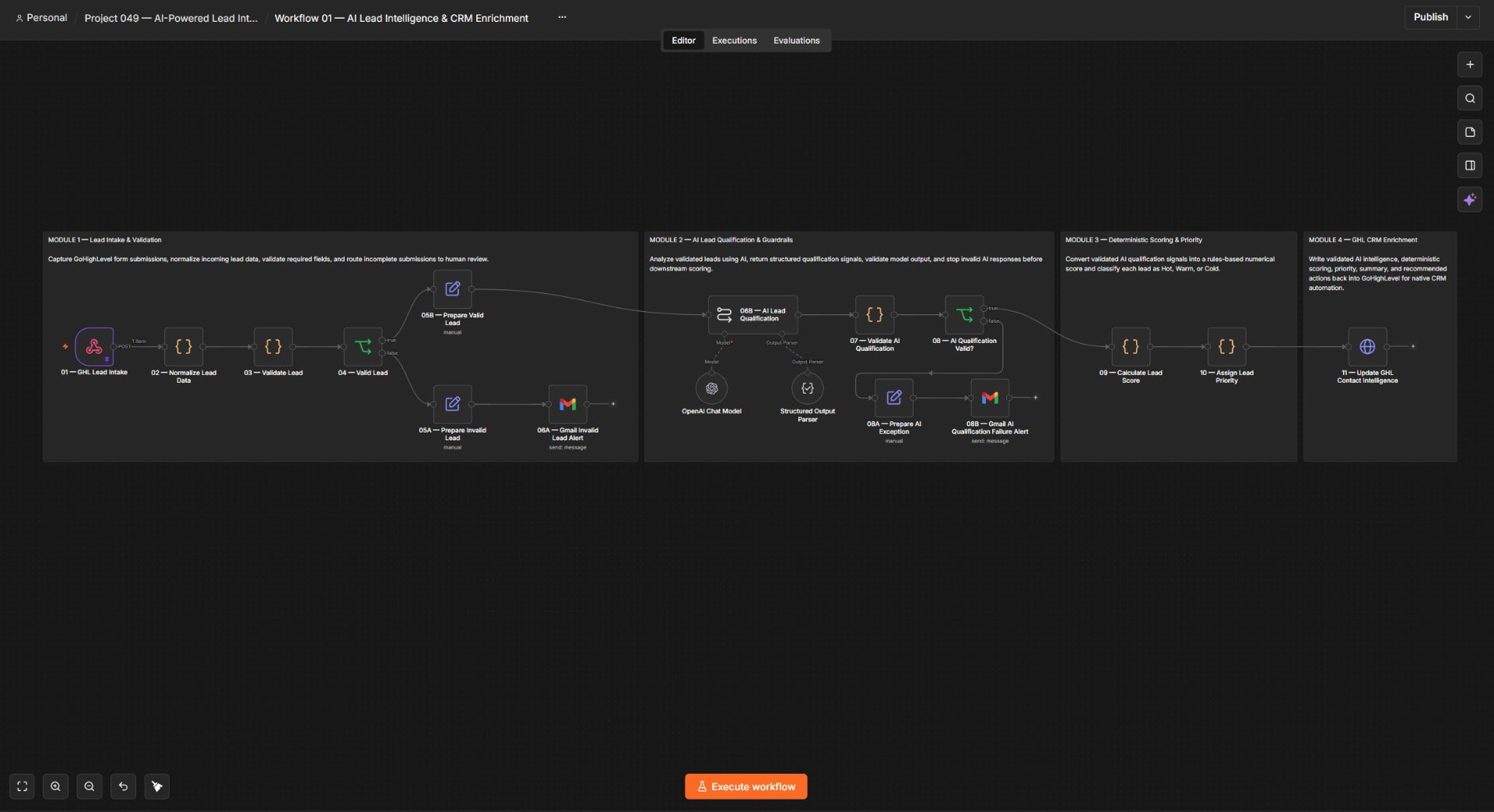
Task: Open the 11 — Update GHL Contact Intelligence node
Action: click(1367, 347)
